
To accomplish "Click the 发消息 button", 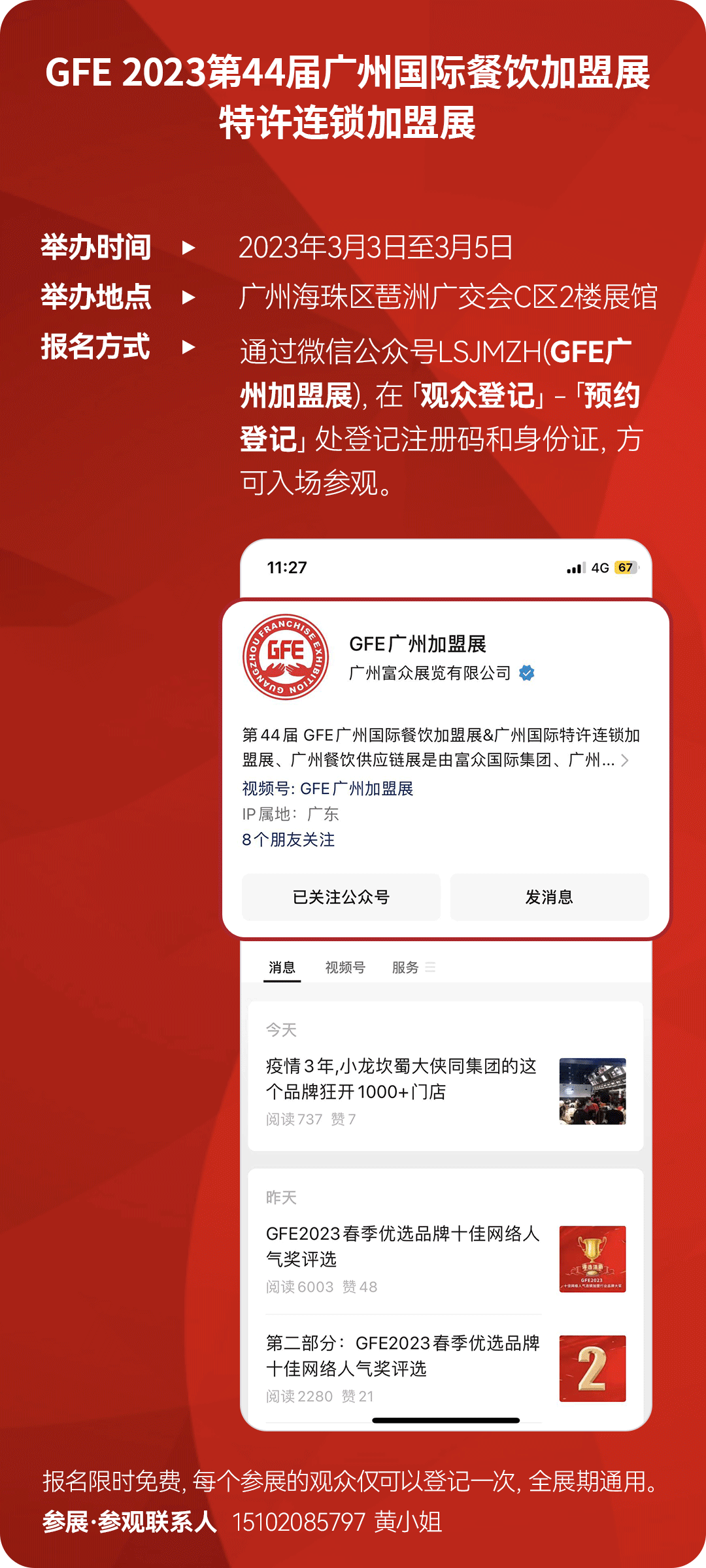I will [550, 897].
